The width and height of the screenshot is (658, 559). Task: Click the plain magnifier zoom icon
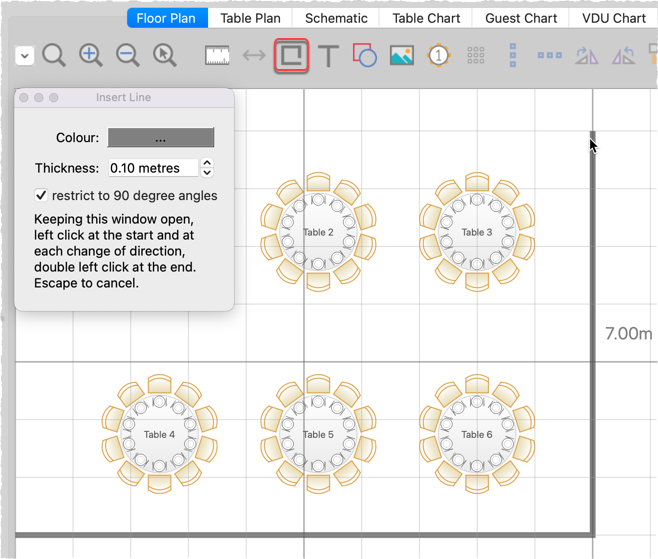54,55
